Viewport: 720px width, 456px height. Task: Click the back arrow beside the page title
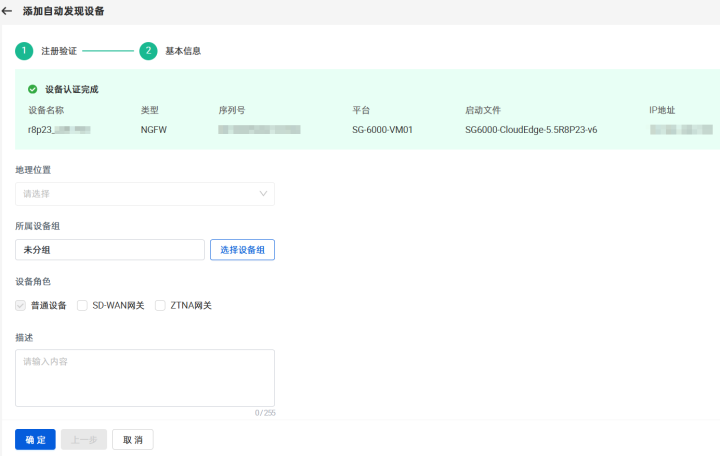(8, 11)
